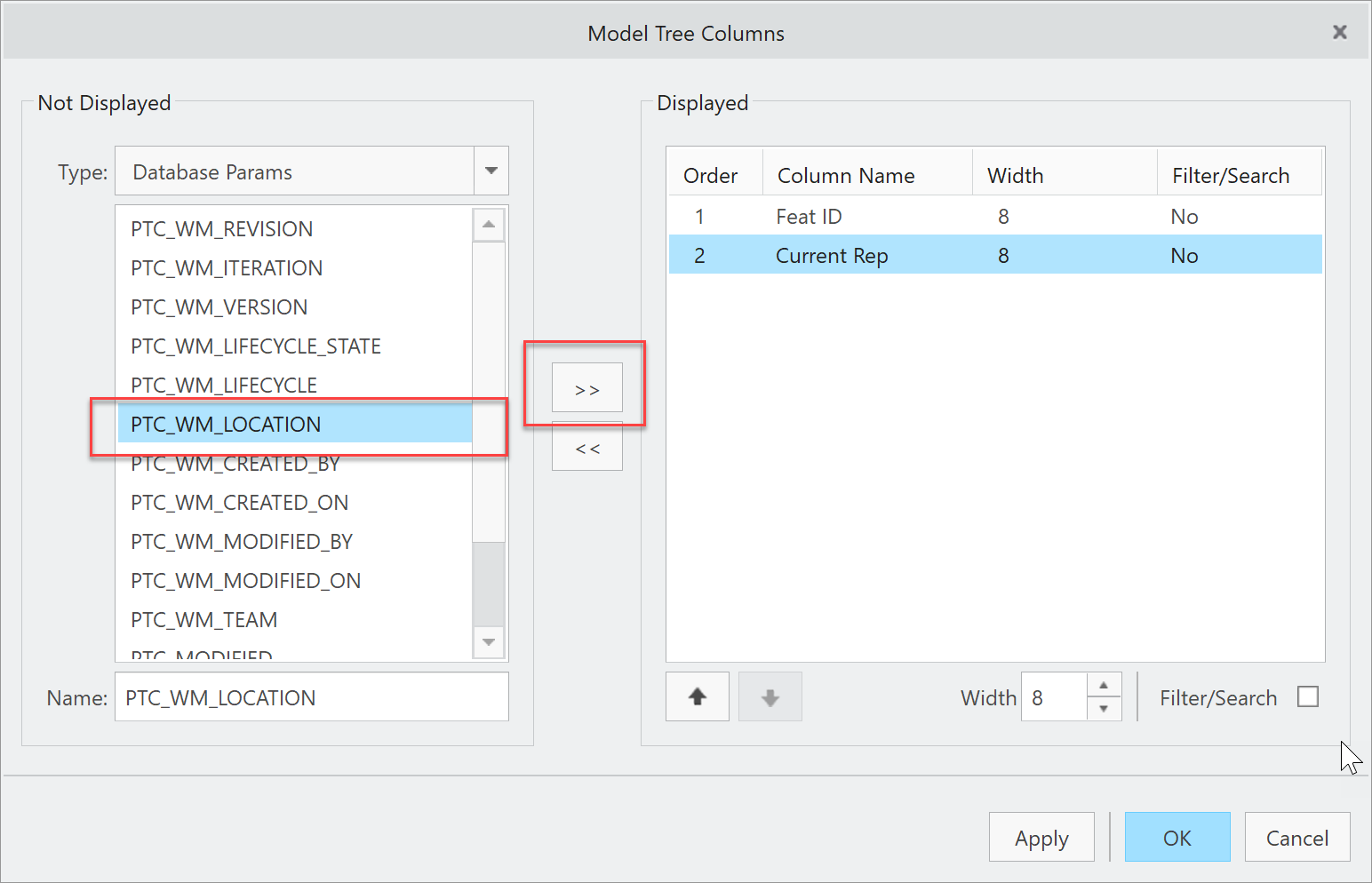The height and width of the screenshot is (883, 1372).
Task: Open the Type dropdown list
Action: [x=491, y=171]
